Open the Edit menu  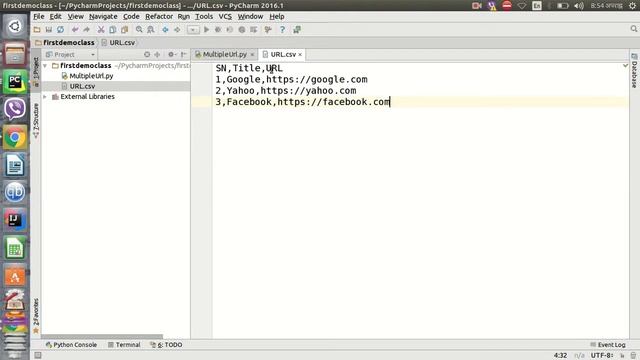(56, 16)
